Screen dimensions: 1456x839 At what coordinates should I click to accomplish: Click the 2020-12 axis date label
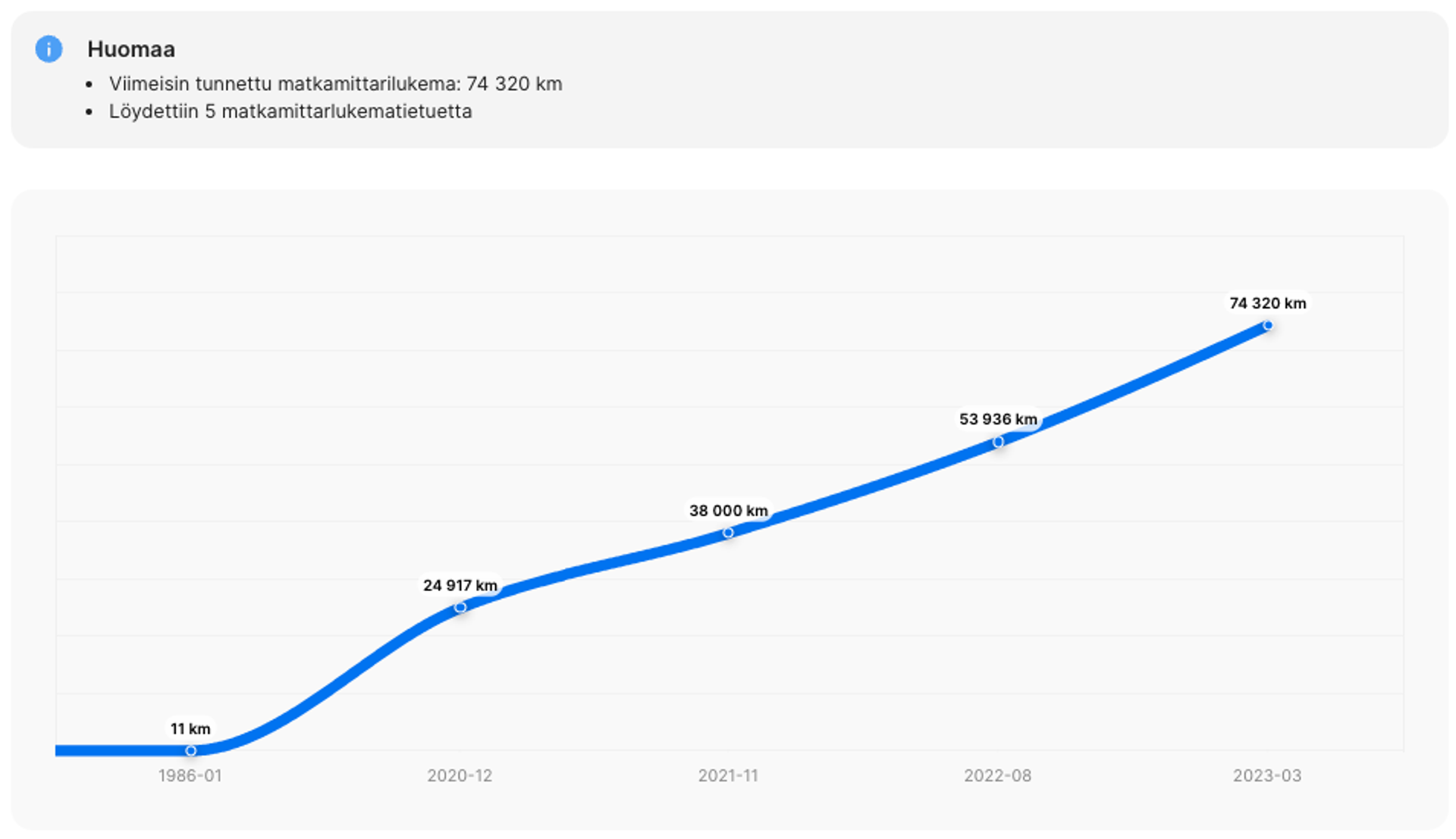point(460,775)
